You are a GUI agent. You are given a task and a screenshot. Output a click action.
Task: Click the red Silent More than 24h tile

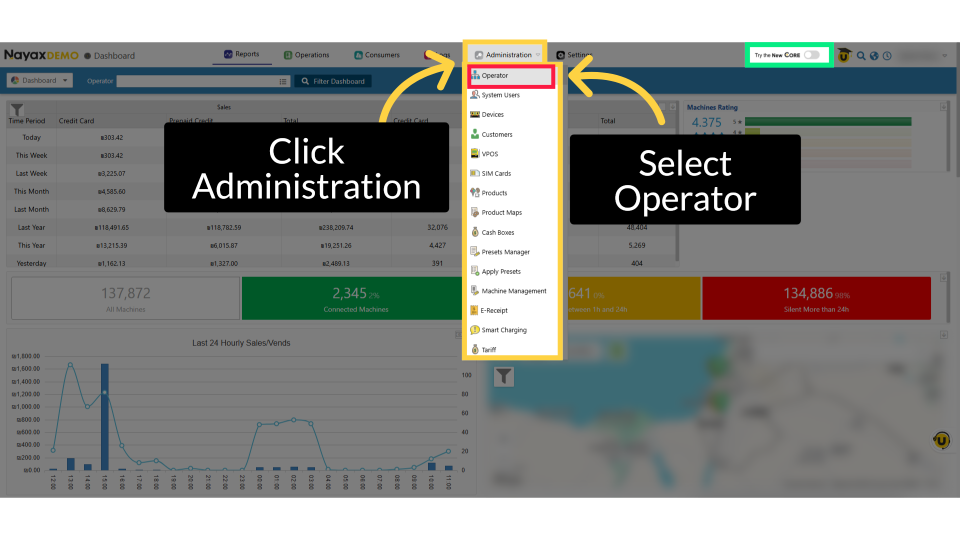click(816, 298)
